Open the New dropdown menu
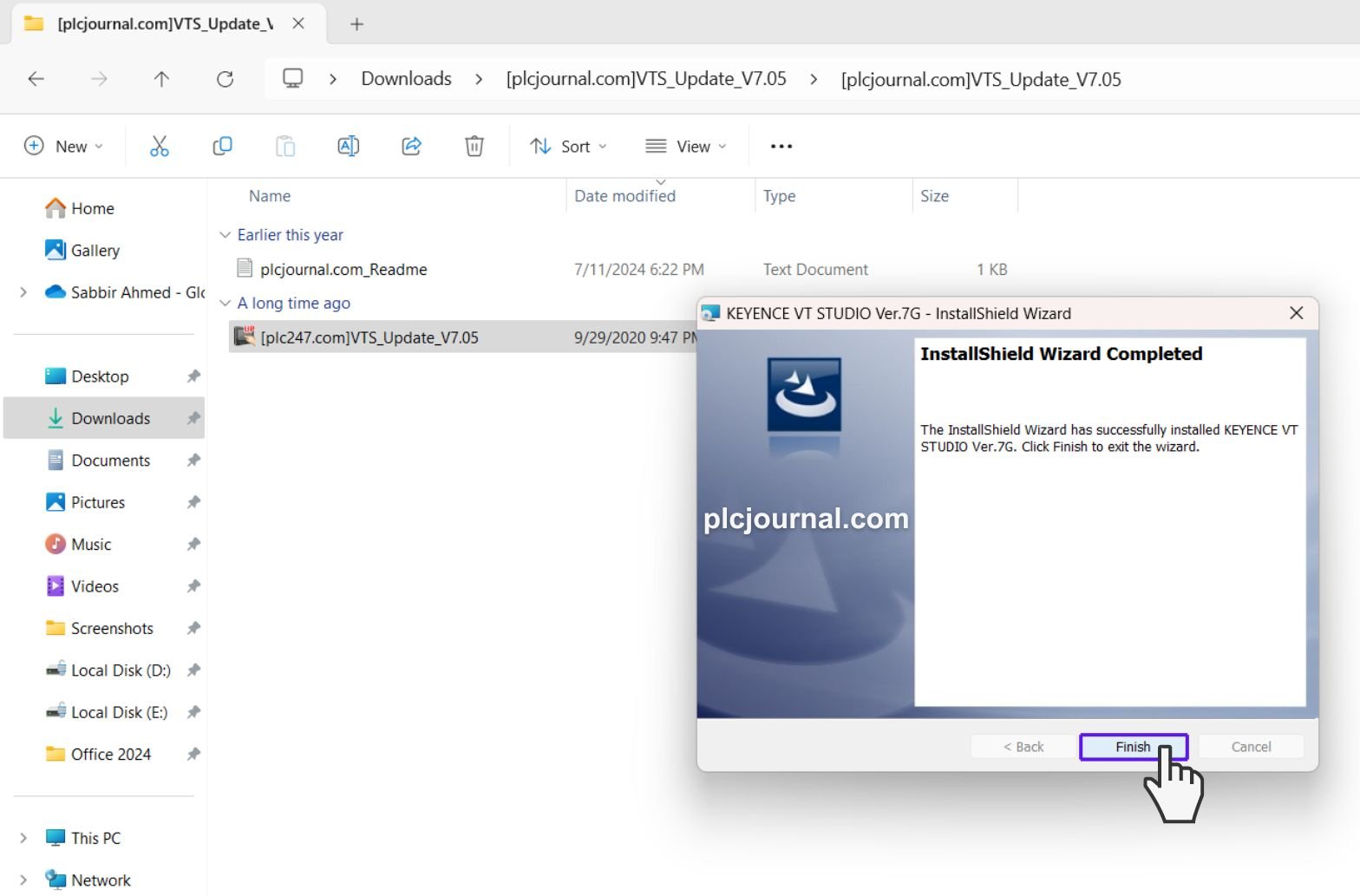This screenshot has width=1360, height=896. coord(63,147)
